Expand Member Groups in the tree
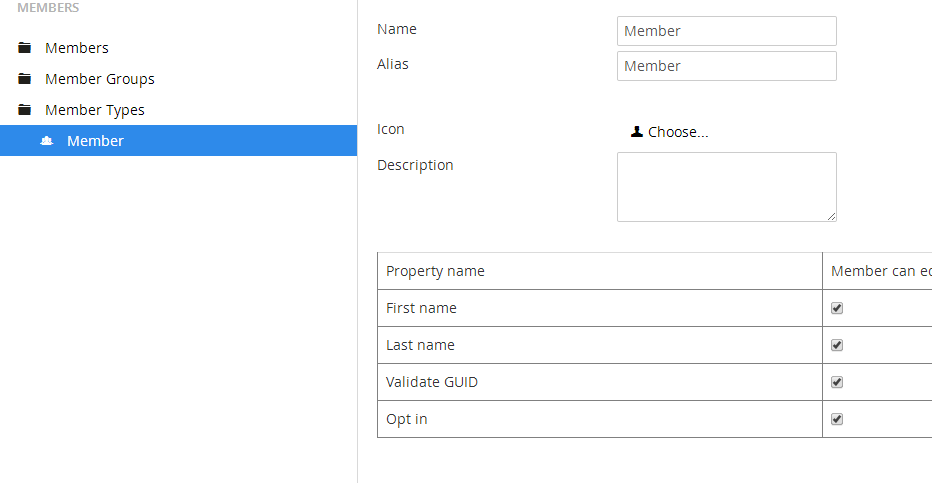932x483 pixels. pyautogui.click(x=100, y=79)
